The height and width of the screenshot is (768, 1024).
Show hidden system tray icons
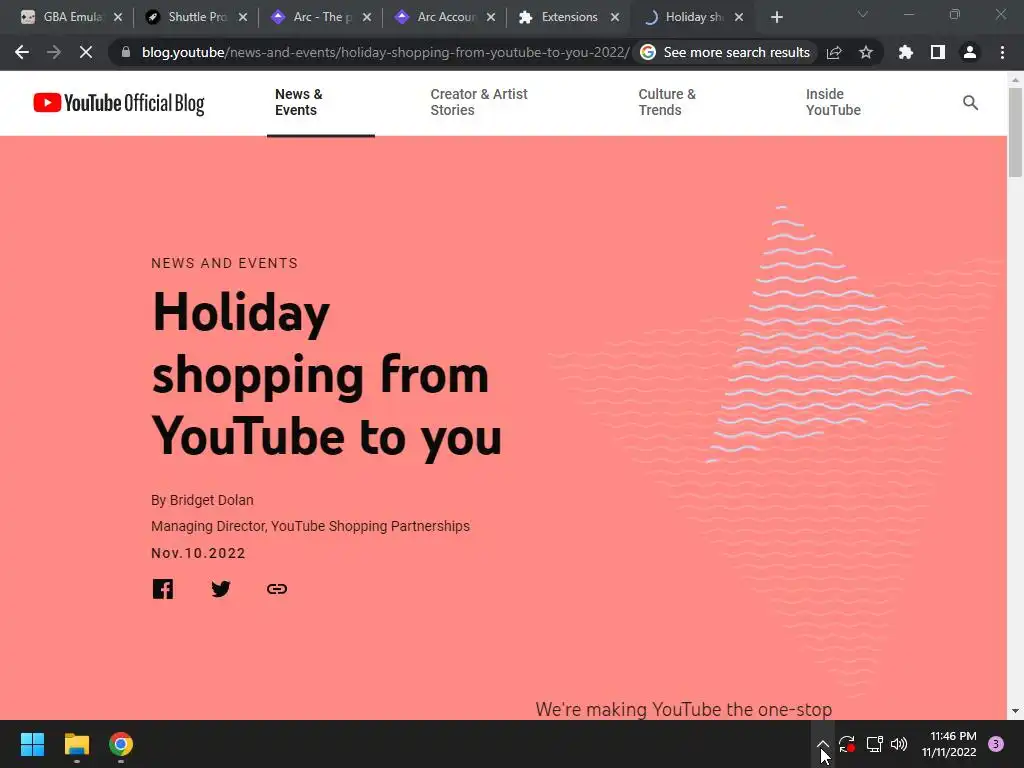[x=823, y=744]
